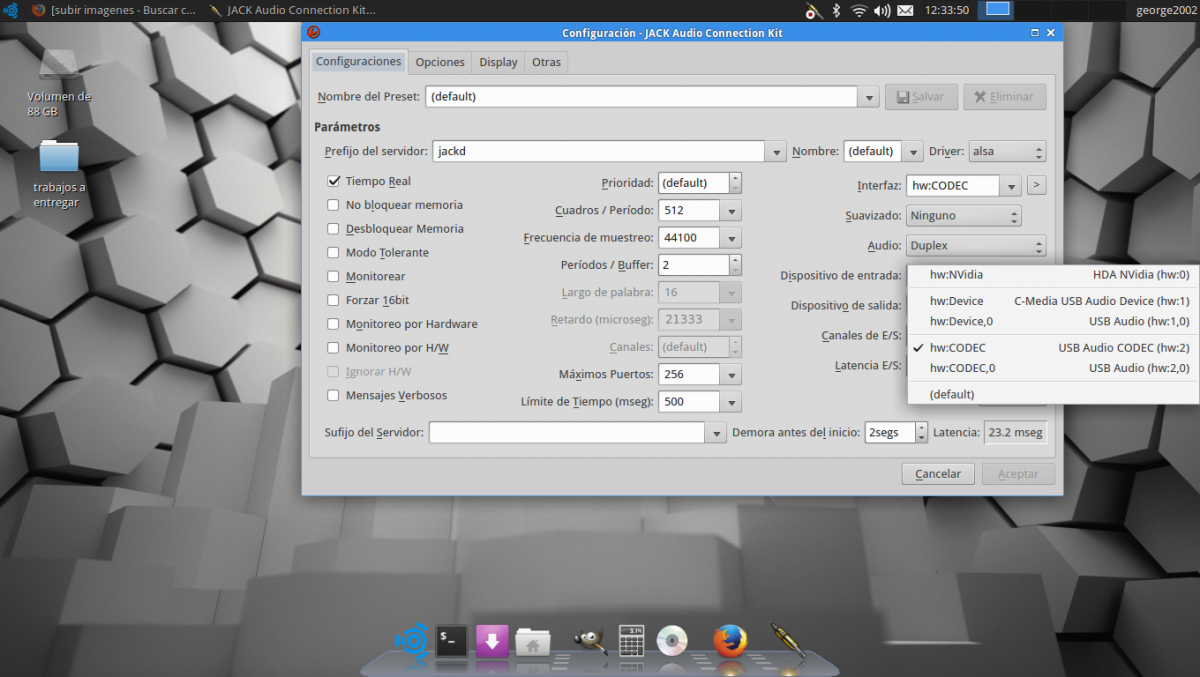This screenshot has height=677, width=1200.
Task: Click the Cancelar button
Action: (938, 474)
